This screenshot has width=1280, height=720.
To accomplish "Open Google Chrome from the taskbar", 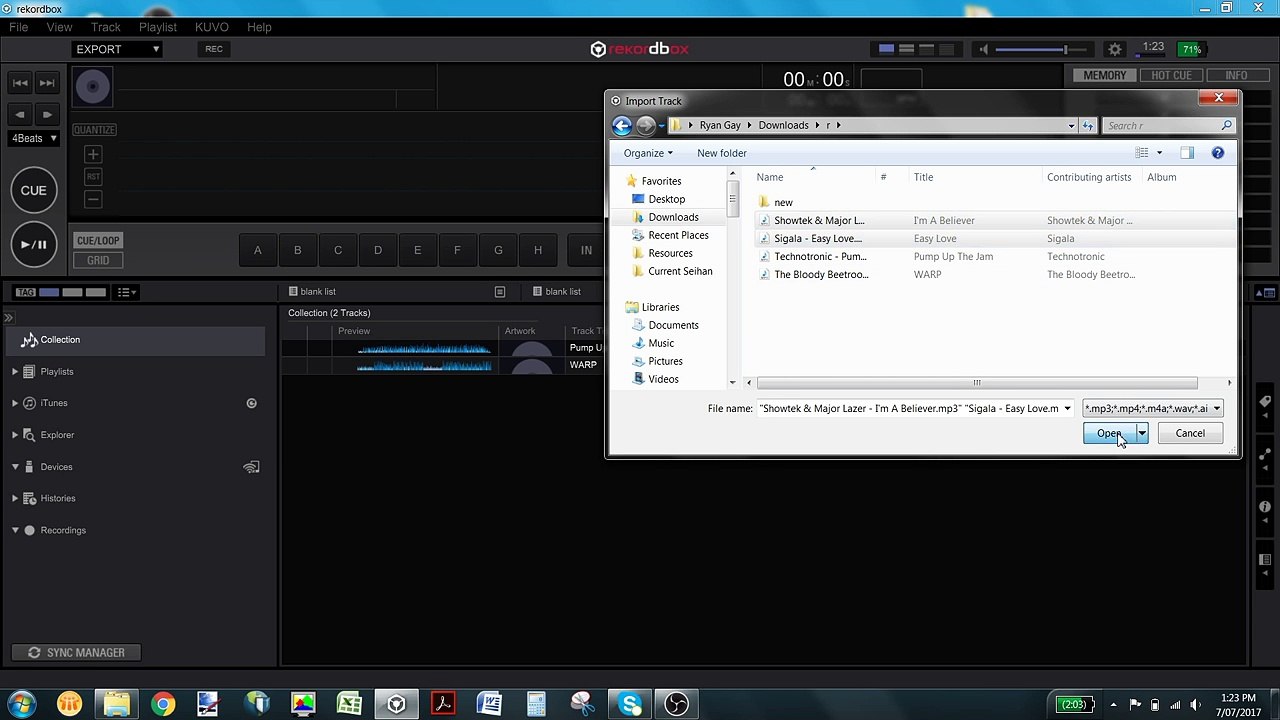I will point(162,704).
